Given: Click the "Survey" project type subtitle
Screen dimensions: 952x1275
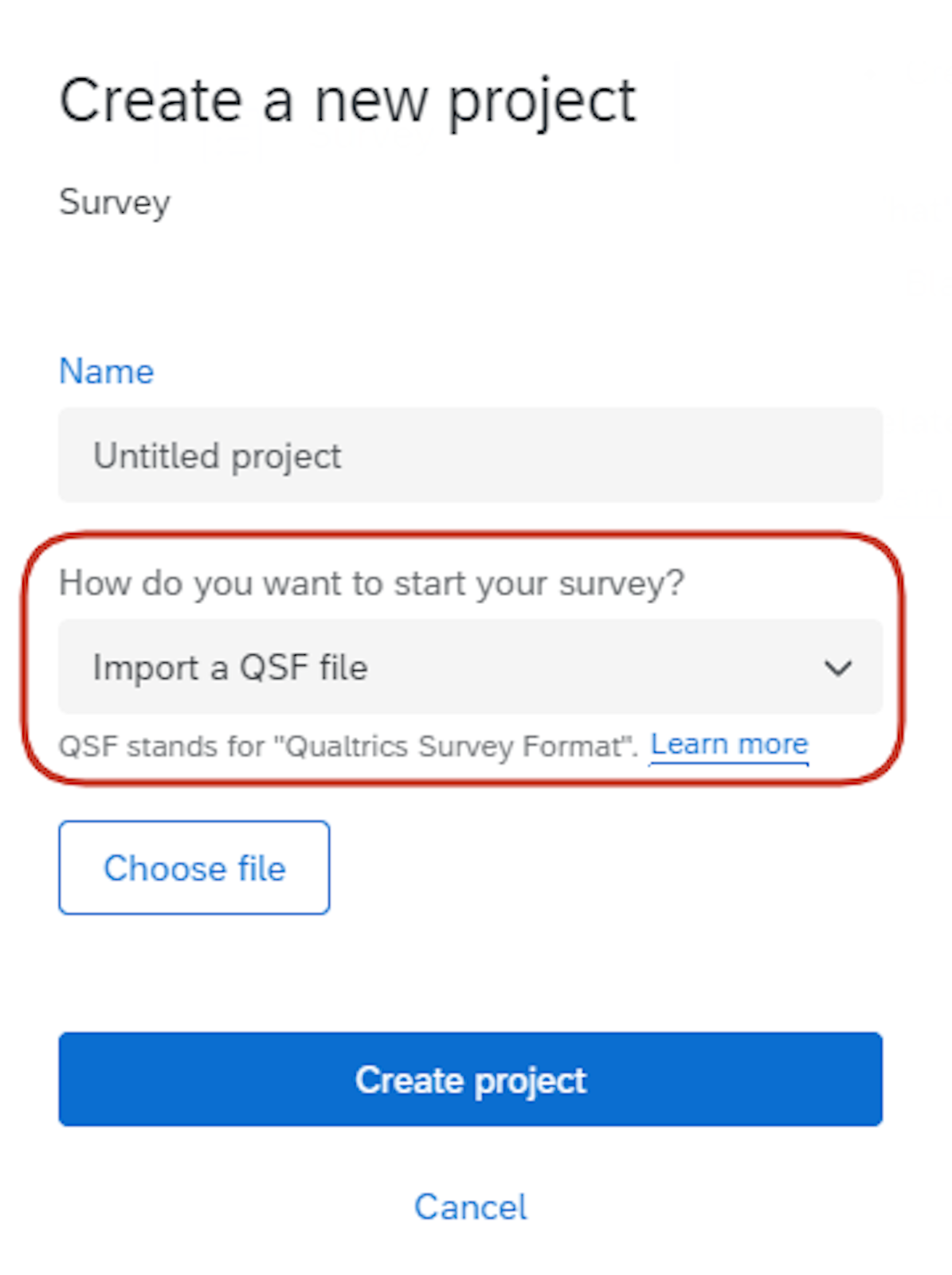Looking at the screenshot, I should tap(115, 202).
